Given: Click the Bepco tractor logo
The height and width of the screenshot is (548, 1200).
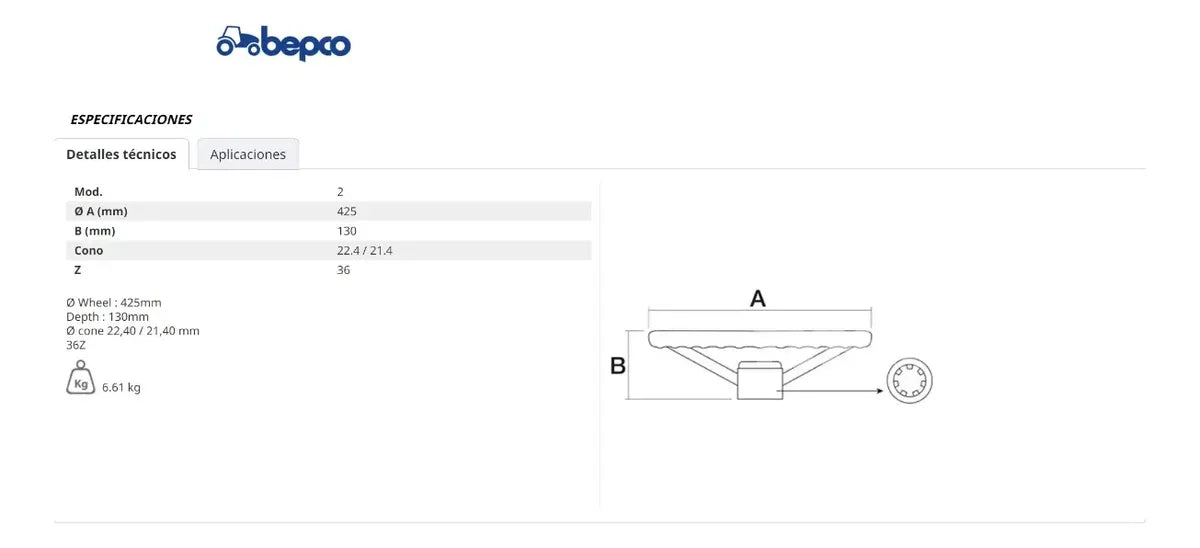Looking at the screenshot, I should click(283, 43).
